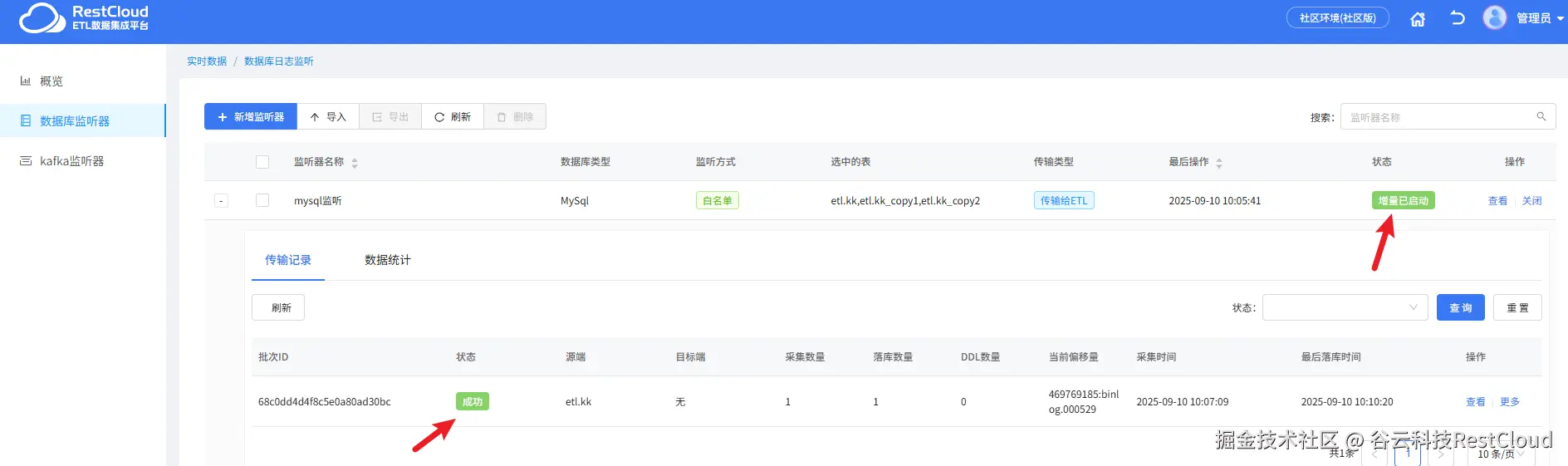The image size is (1568, 466).
Task: Click the toolbar 刷新 button with icon
Action: 453,116
